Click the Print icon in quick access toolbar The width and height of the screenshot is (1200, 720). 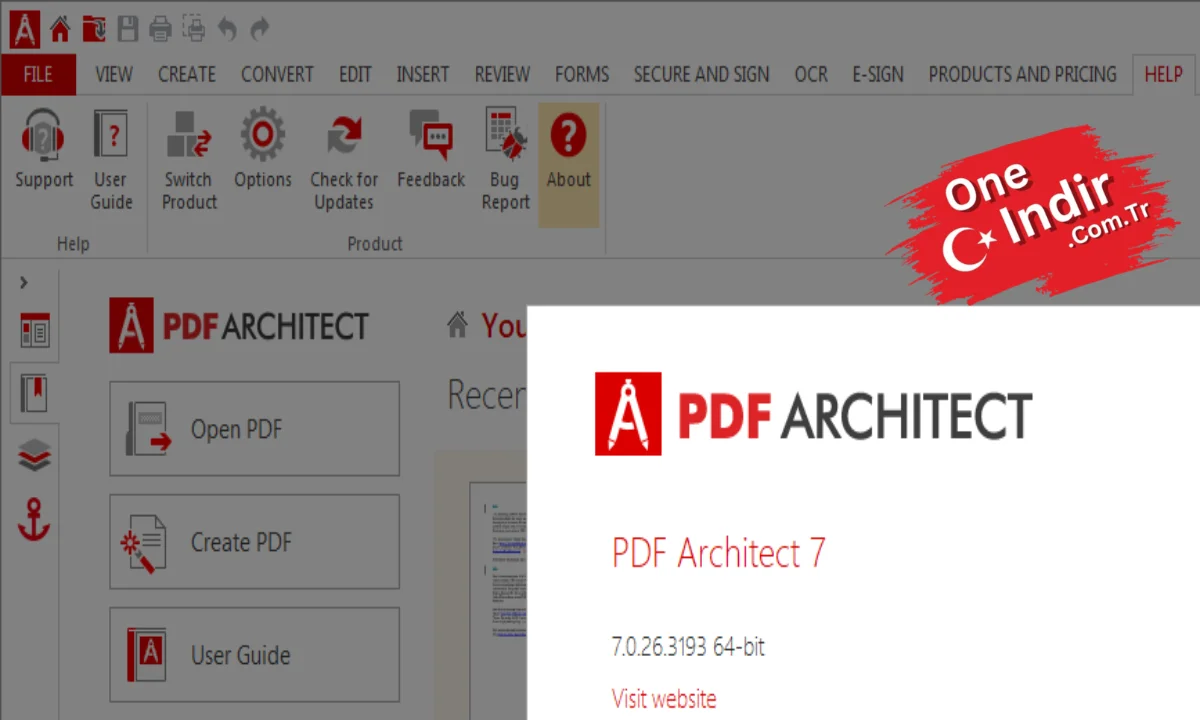(x=161, y=30)
